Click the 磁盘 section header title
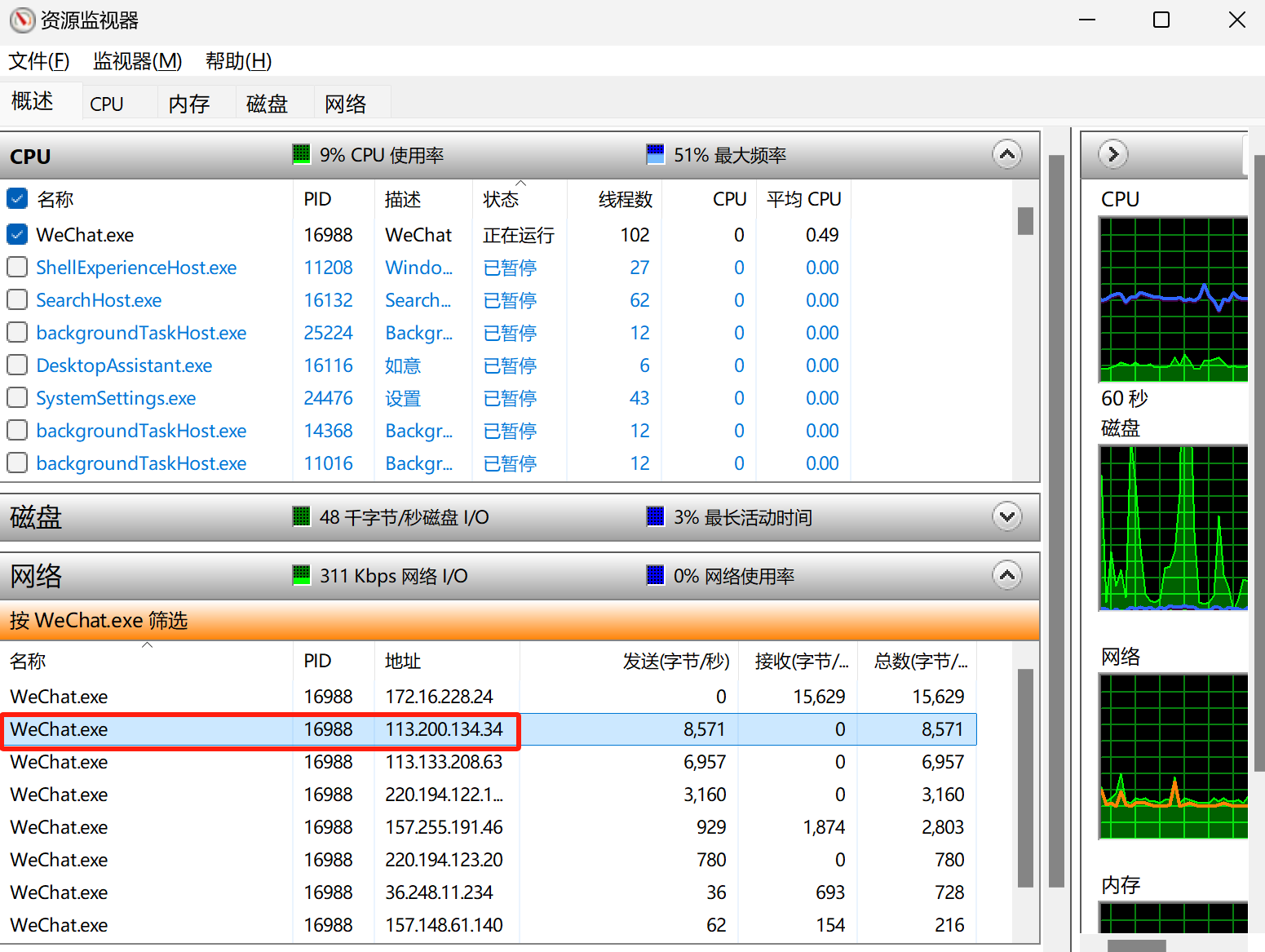The height and width of the screenshot is (952, 1265). [x=36, y=517]
